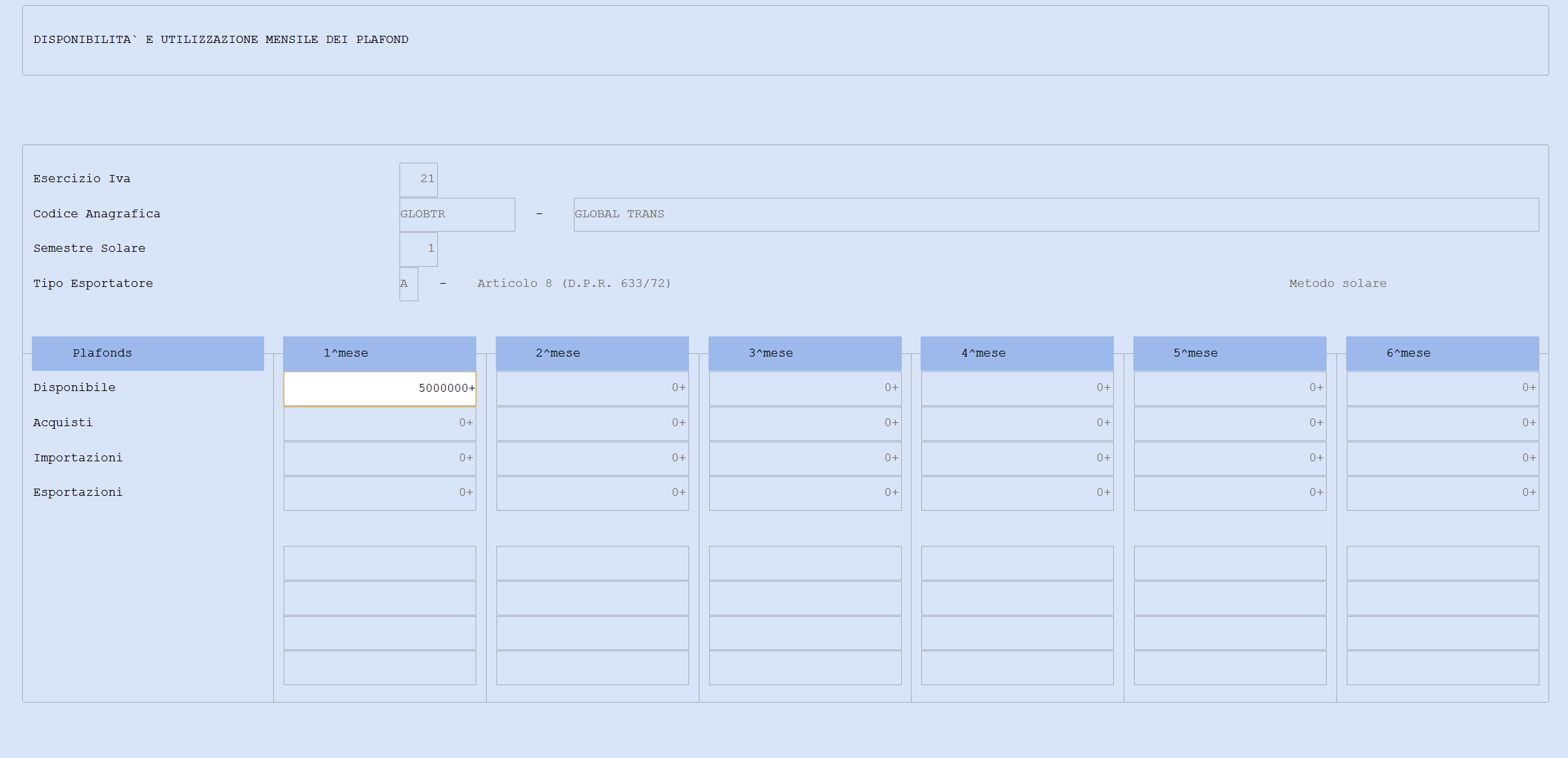Screen dimensions: 1568x758
Task: Click the Importazioni field under 5^mese
Action: coord(1230,459)
